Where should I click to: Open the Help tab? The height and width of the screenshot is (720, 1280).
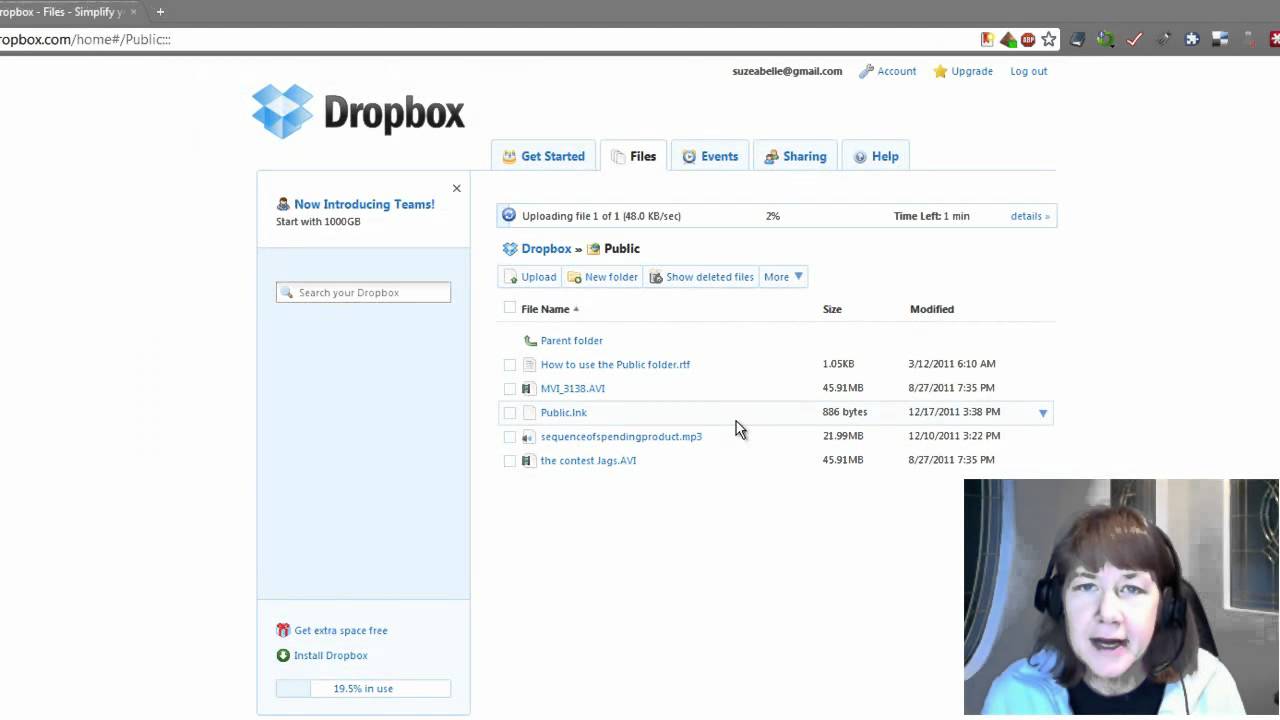876,156
